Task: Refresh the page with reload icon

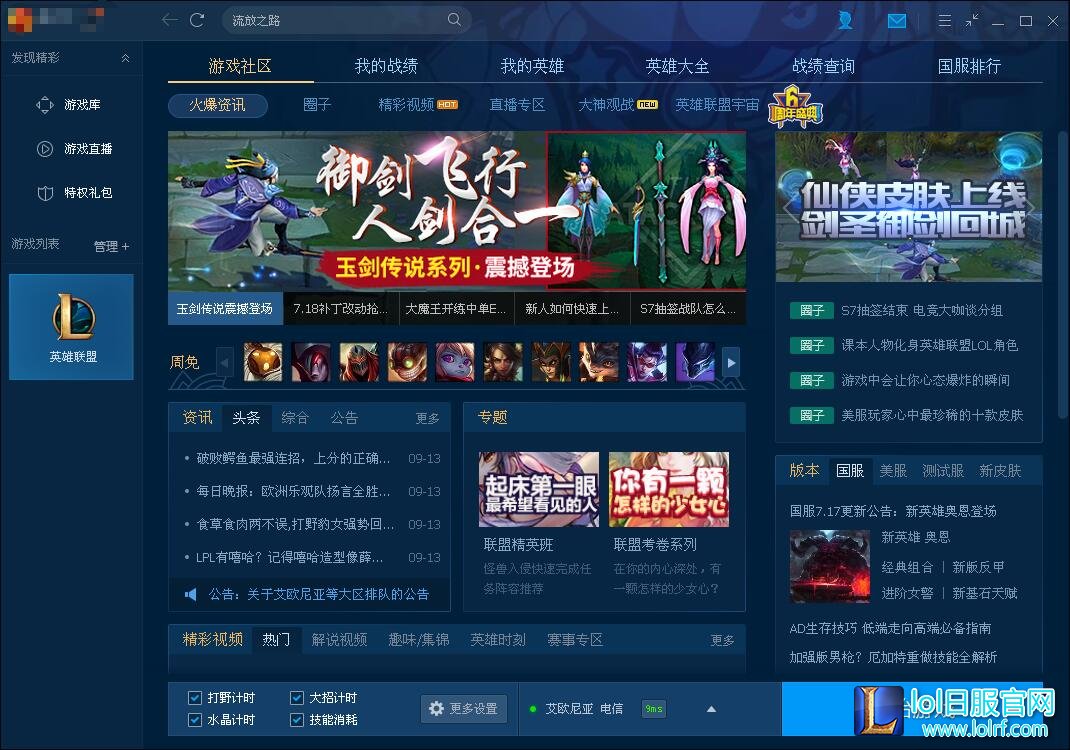Action: pyautogui.click(x=197, y=20)
